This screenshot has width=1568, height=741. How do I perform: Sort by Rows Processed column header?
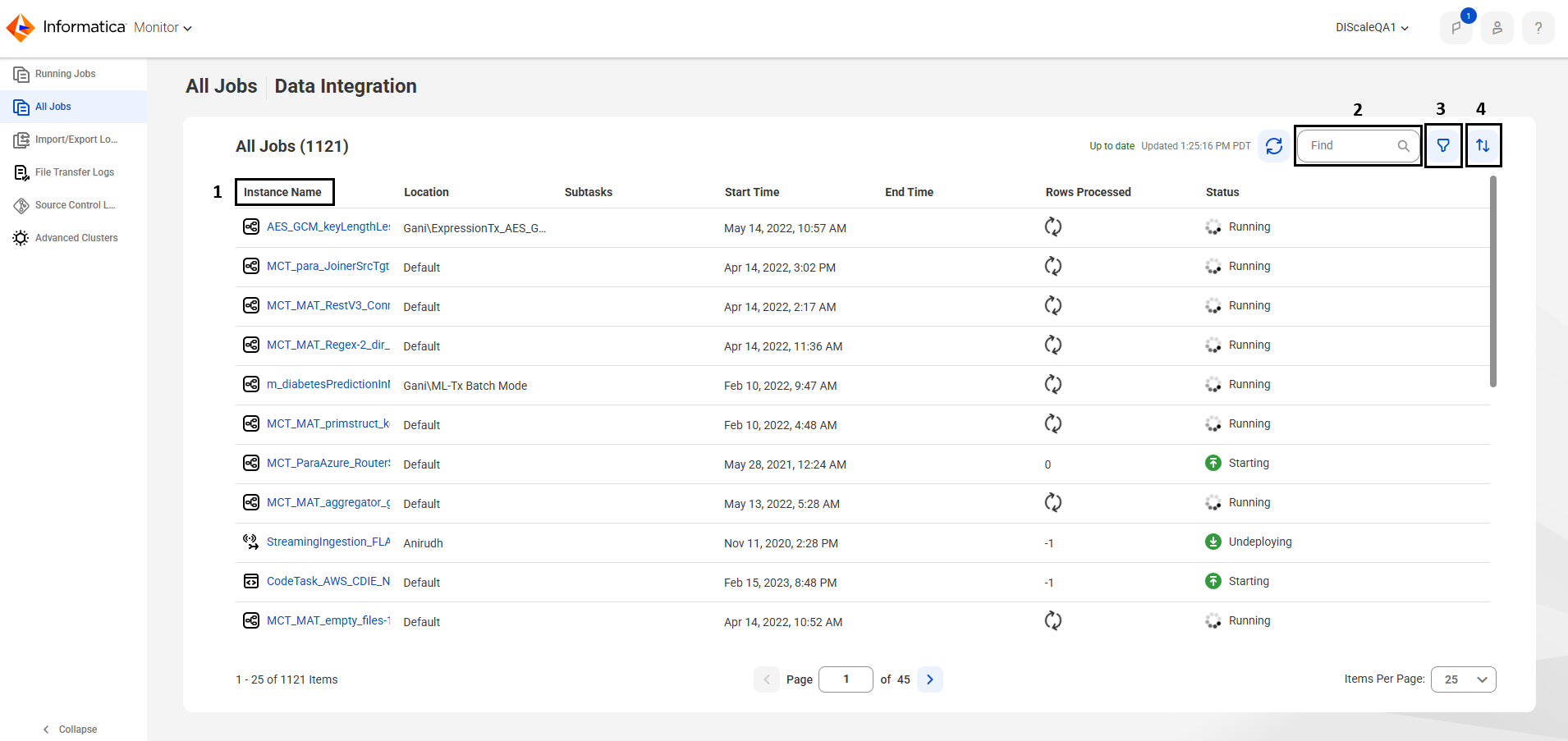pyautogui.click(x=1088, y=192)
